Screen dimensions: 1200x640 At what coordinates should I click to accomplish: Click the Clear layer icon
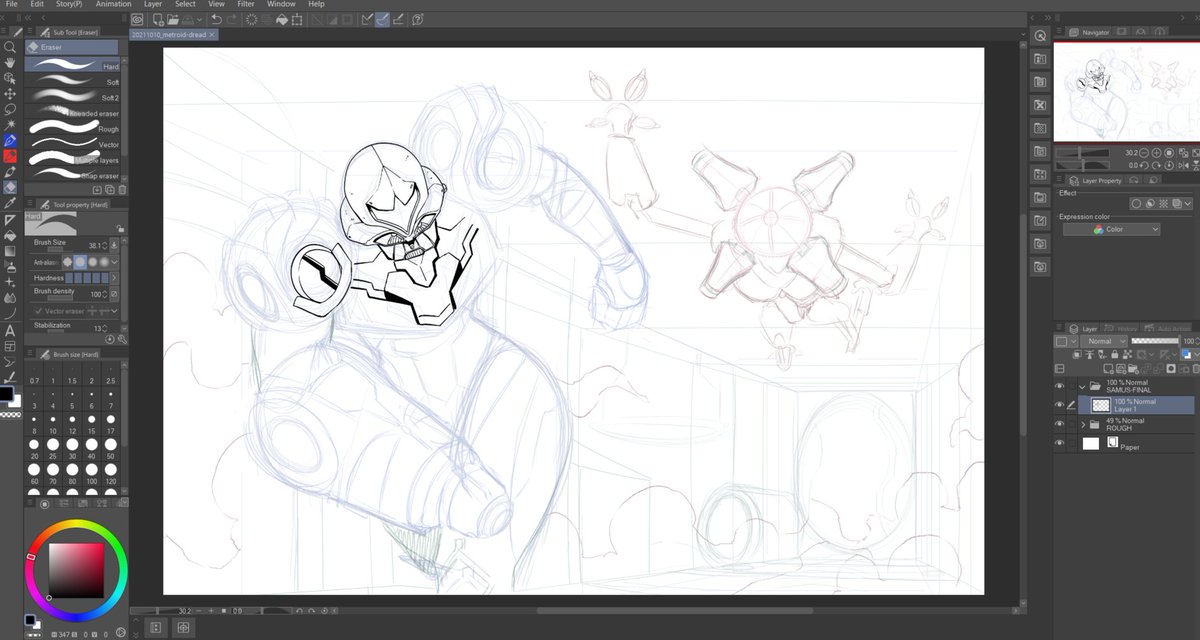pyautogui.click(x=250, y=19)
